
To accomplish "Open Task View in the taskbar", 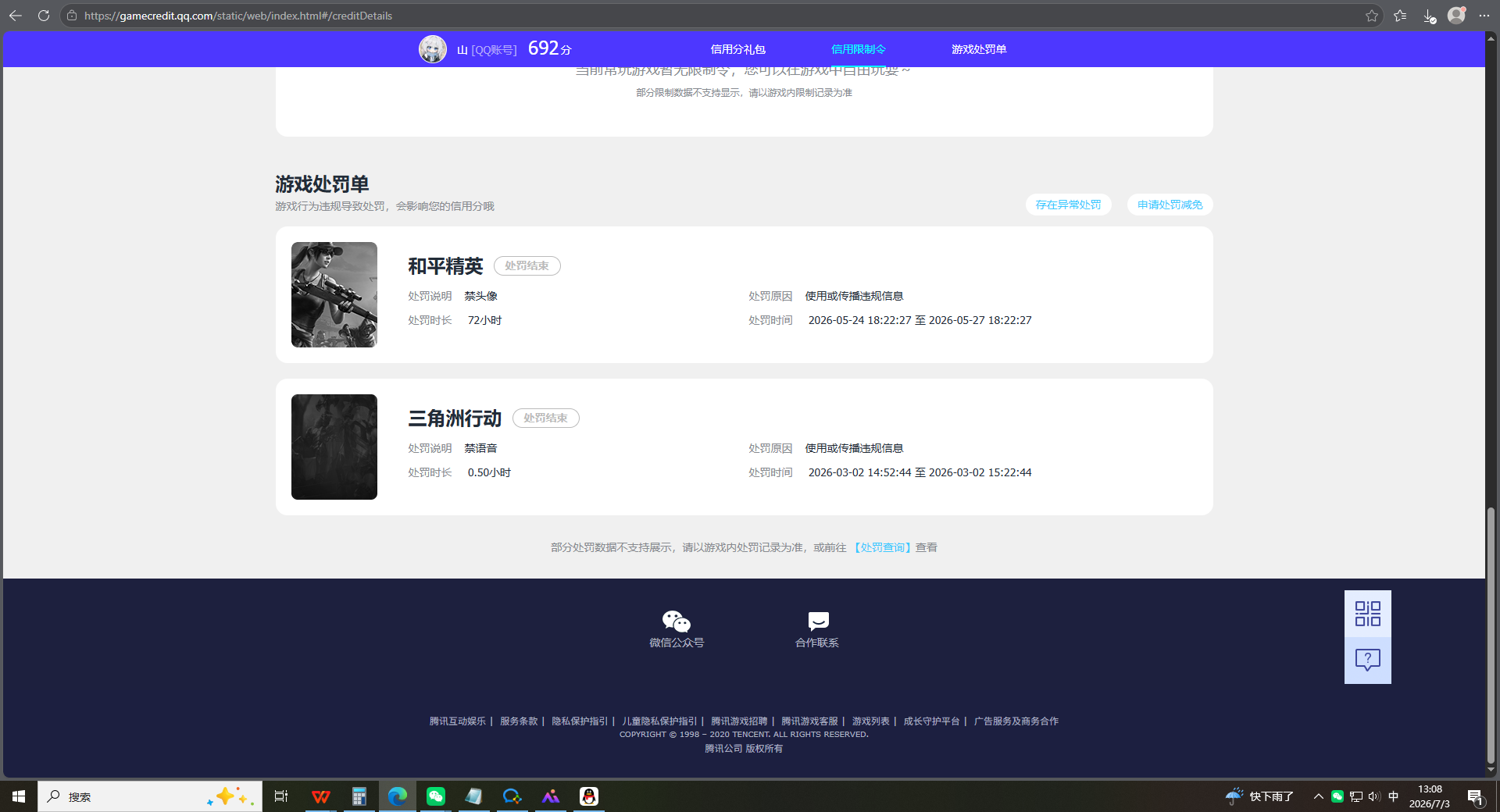I will pyautogui.click(x=281, y=796).
